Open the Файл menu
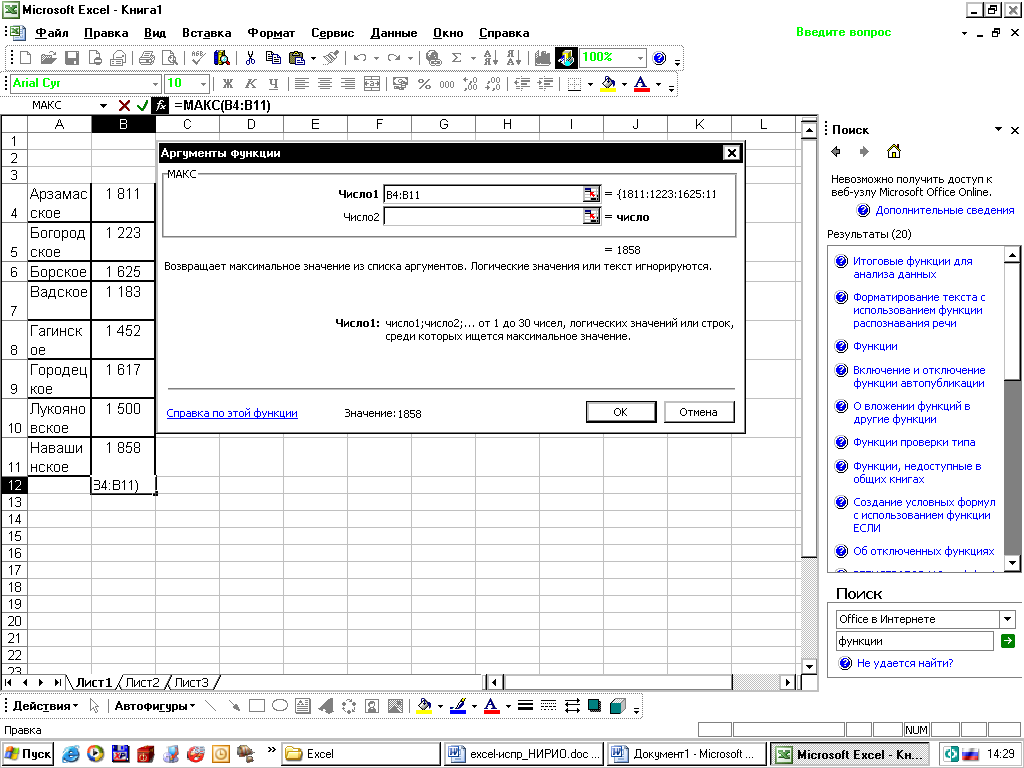Screen dimensions: 1024x768 tap(52, 33)
